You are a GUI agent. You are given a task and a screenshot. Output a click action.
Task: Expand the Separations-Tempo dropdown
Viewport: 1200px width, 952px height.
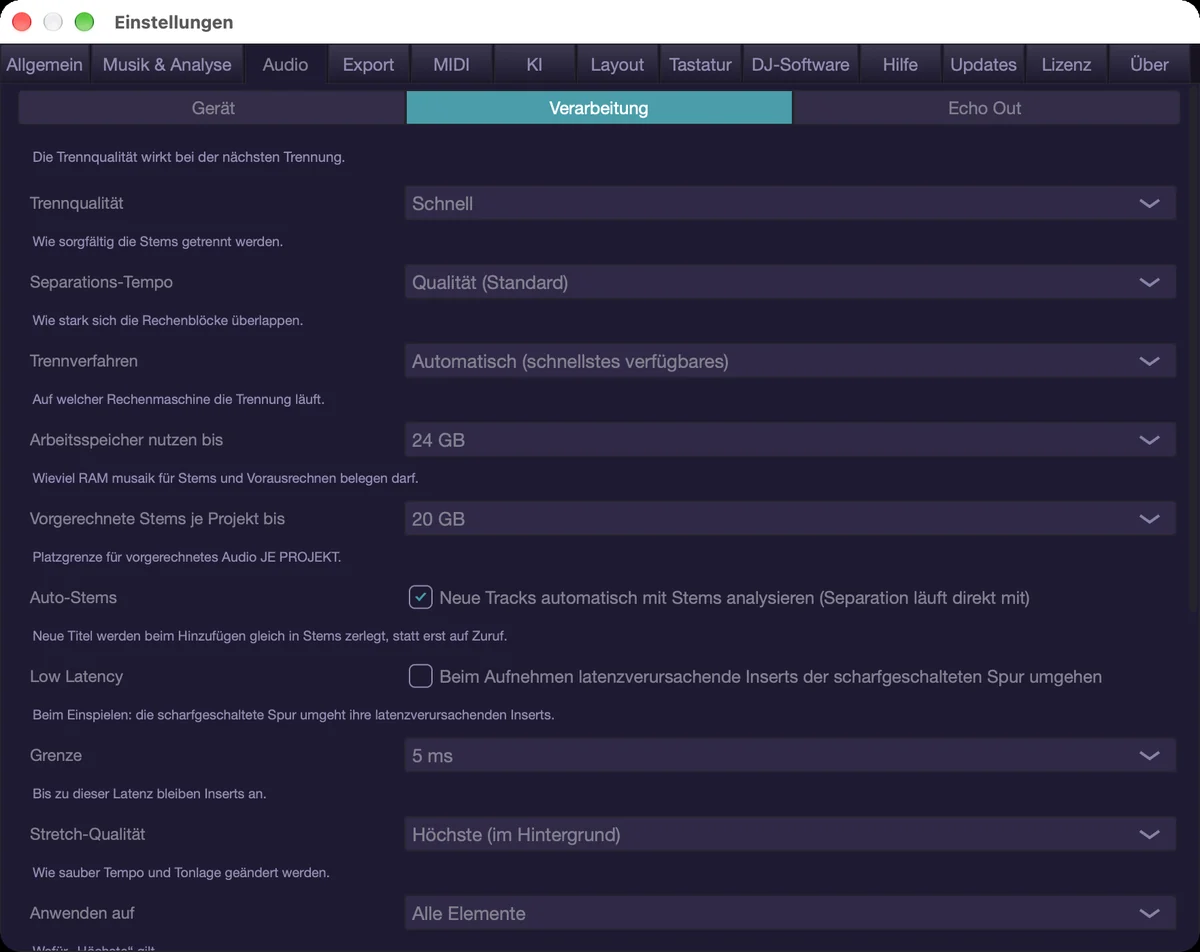[790, 282]
